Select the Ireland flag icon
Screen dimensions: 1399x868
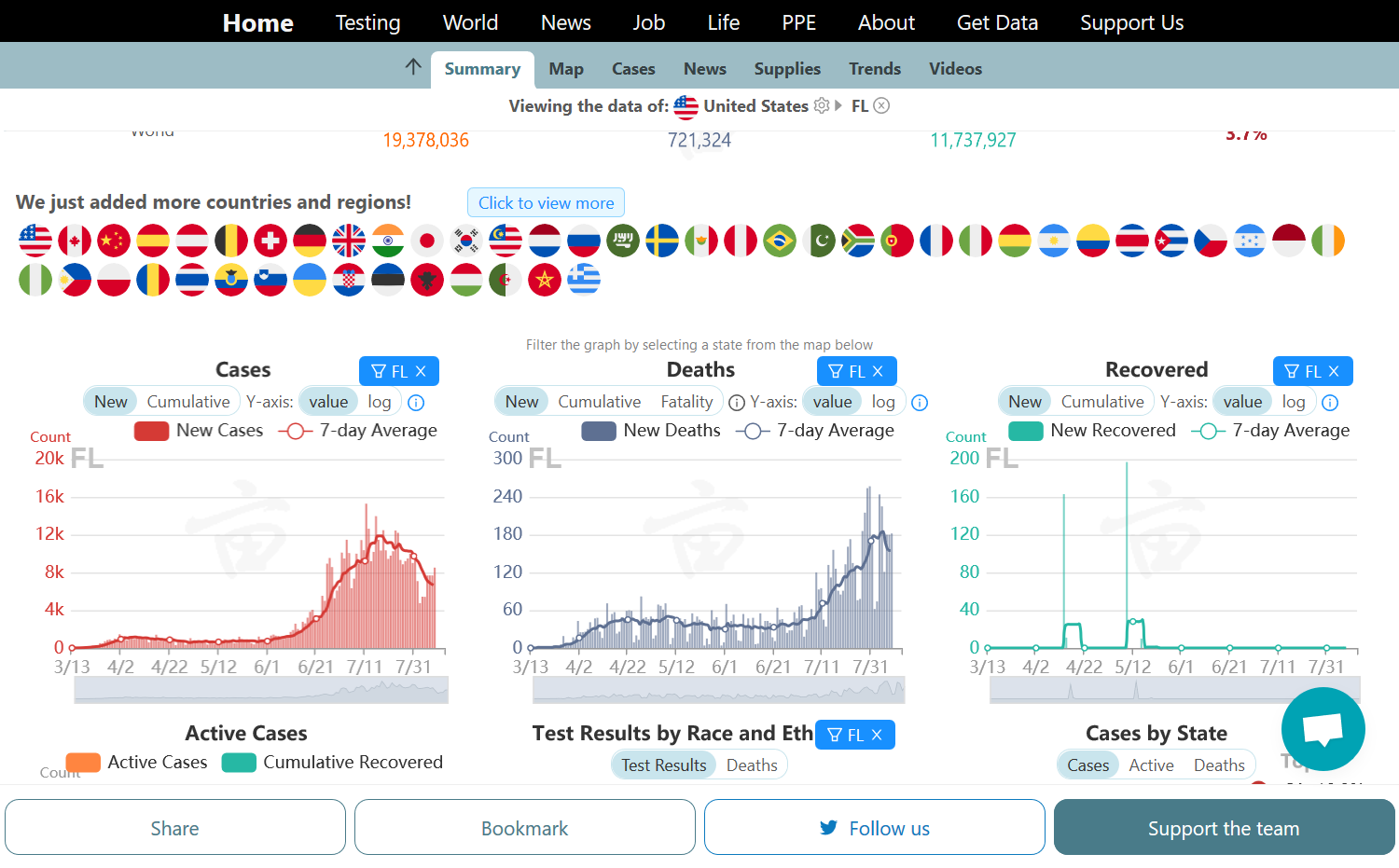point(1328,241)
